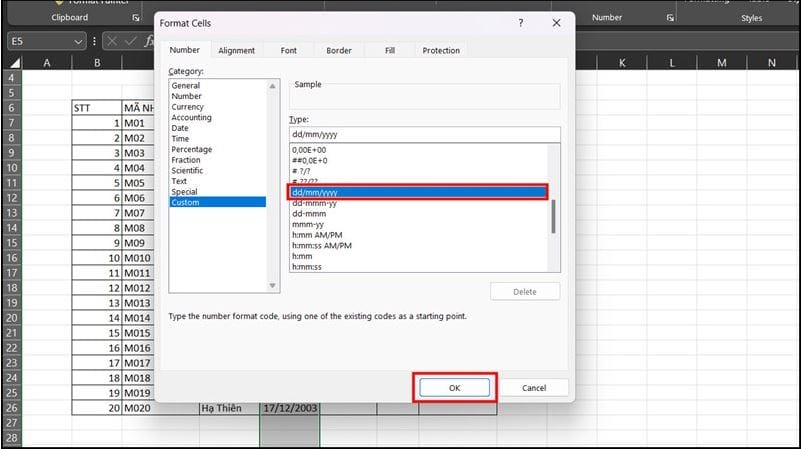This screenshot has width=803, height=449.
Task: Select row 6 header
Action: [x=12, y=108]
